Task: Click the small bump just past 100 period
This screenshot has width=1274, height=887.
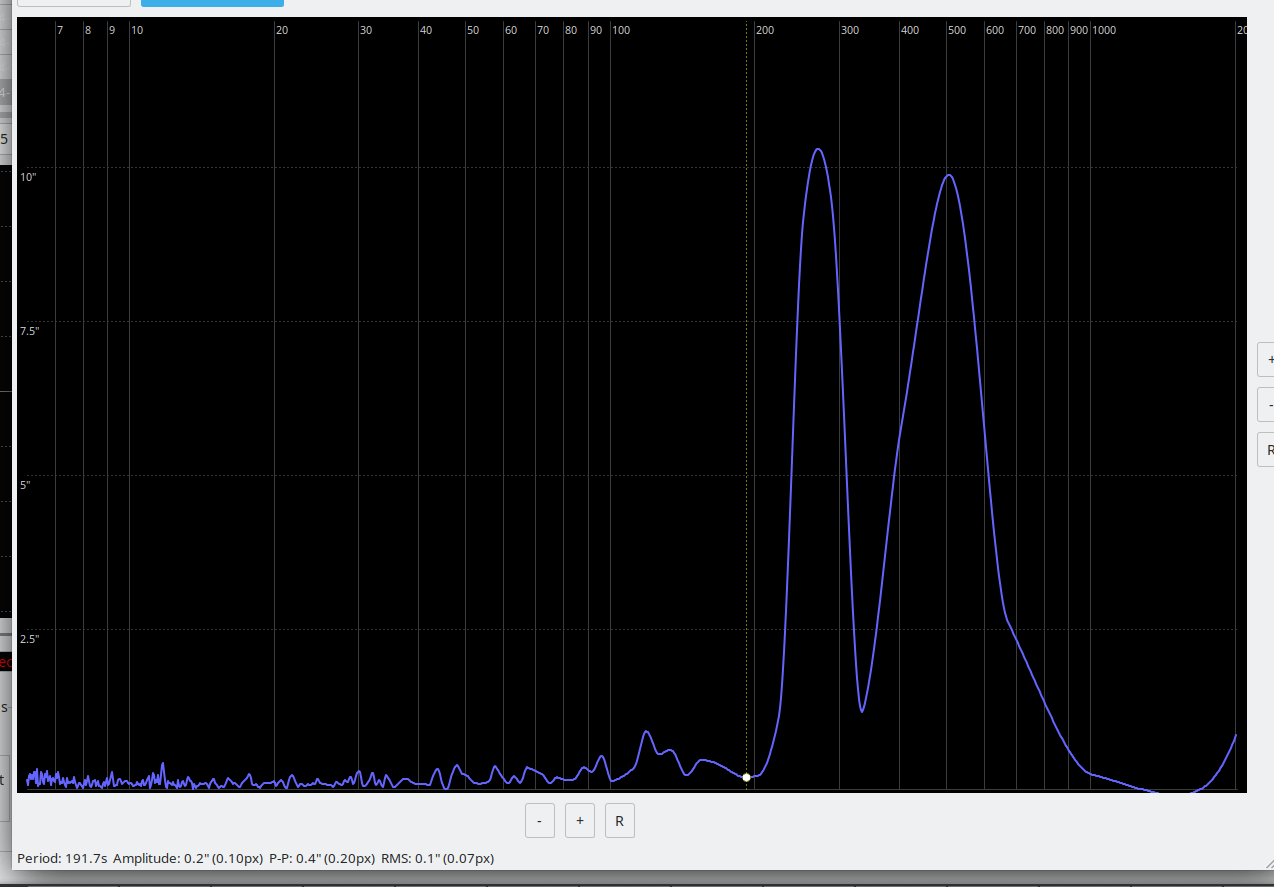Action: pos(646,732)
